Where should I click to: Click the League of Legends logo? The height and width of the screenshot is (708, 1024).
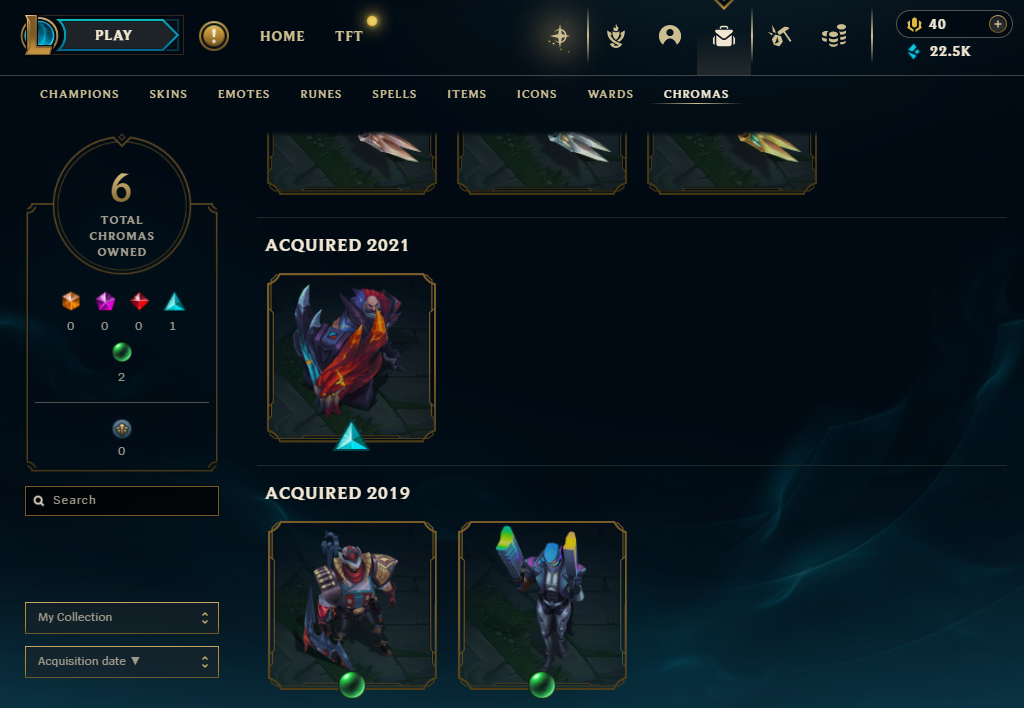click(38, 35)
